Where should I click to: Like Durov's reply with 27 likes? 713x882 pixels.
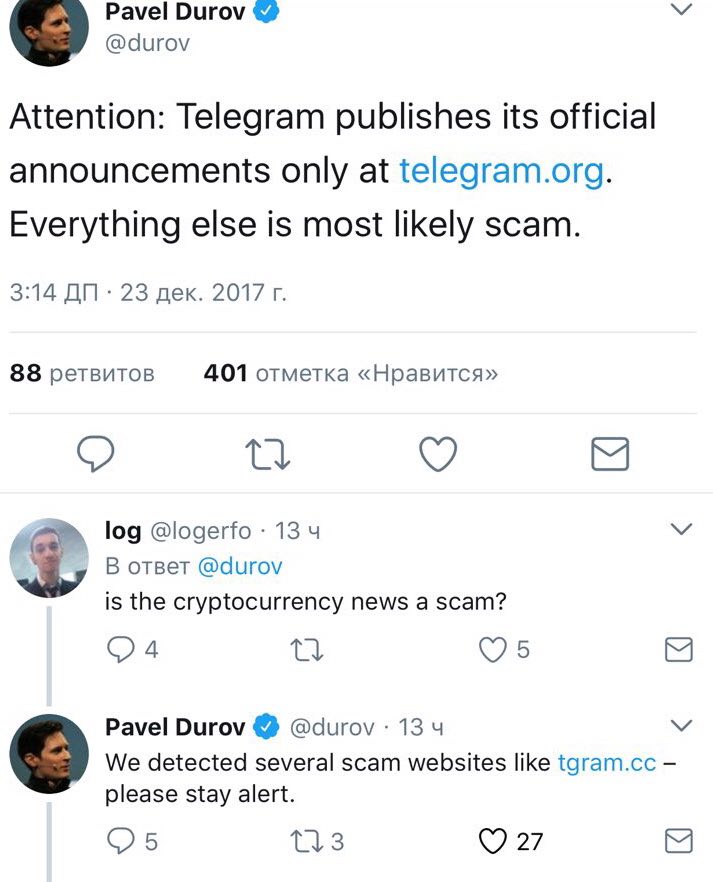511,841
